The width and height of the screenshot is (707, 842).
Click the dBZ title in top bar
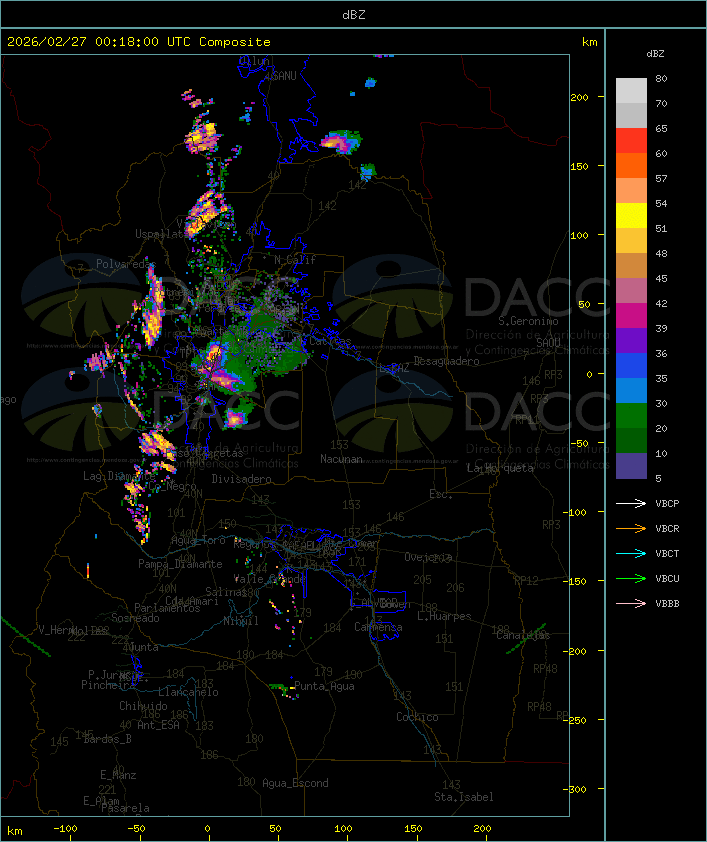point(354,15)
